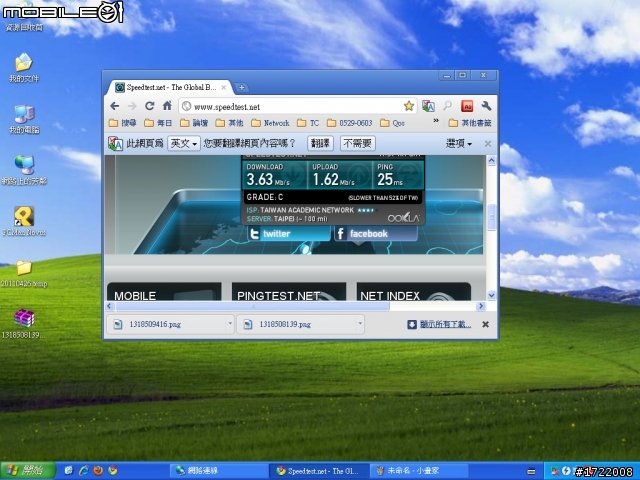Launch Chrome from quick launch
This screenshot has height=480, width=640.
(113, 471)
